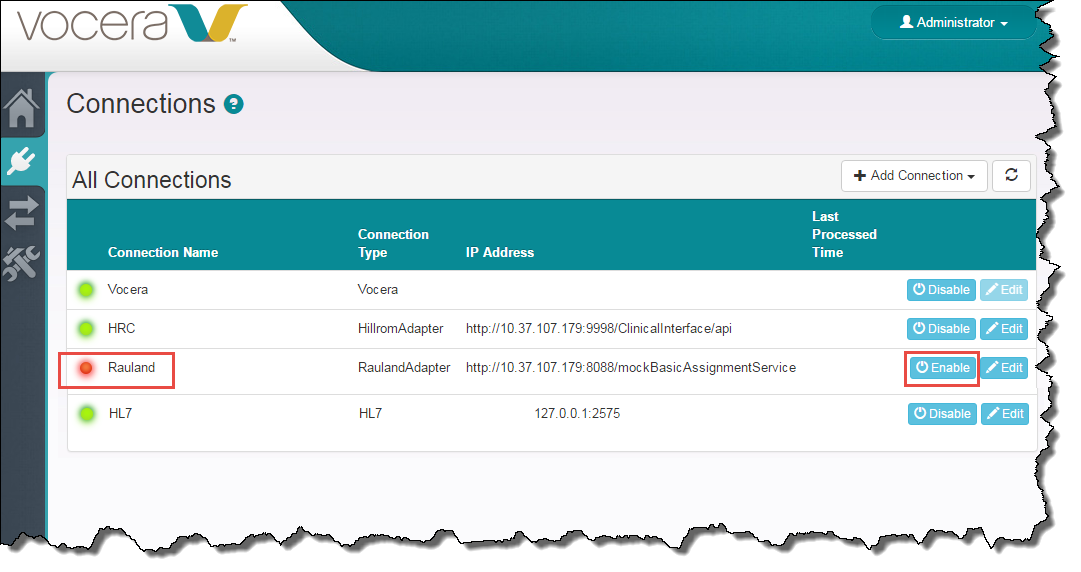The image size is (1081, 572).
Task: Edit the Rauland connection
Action: [x=1004, y=368]
